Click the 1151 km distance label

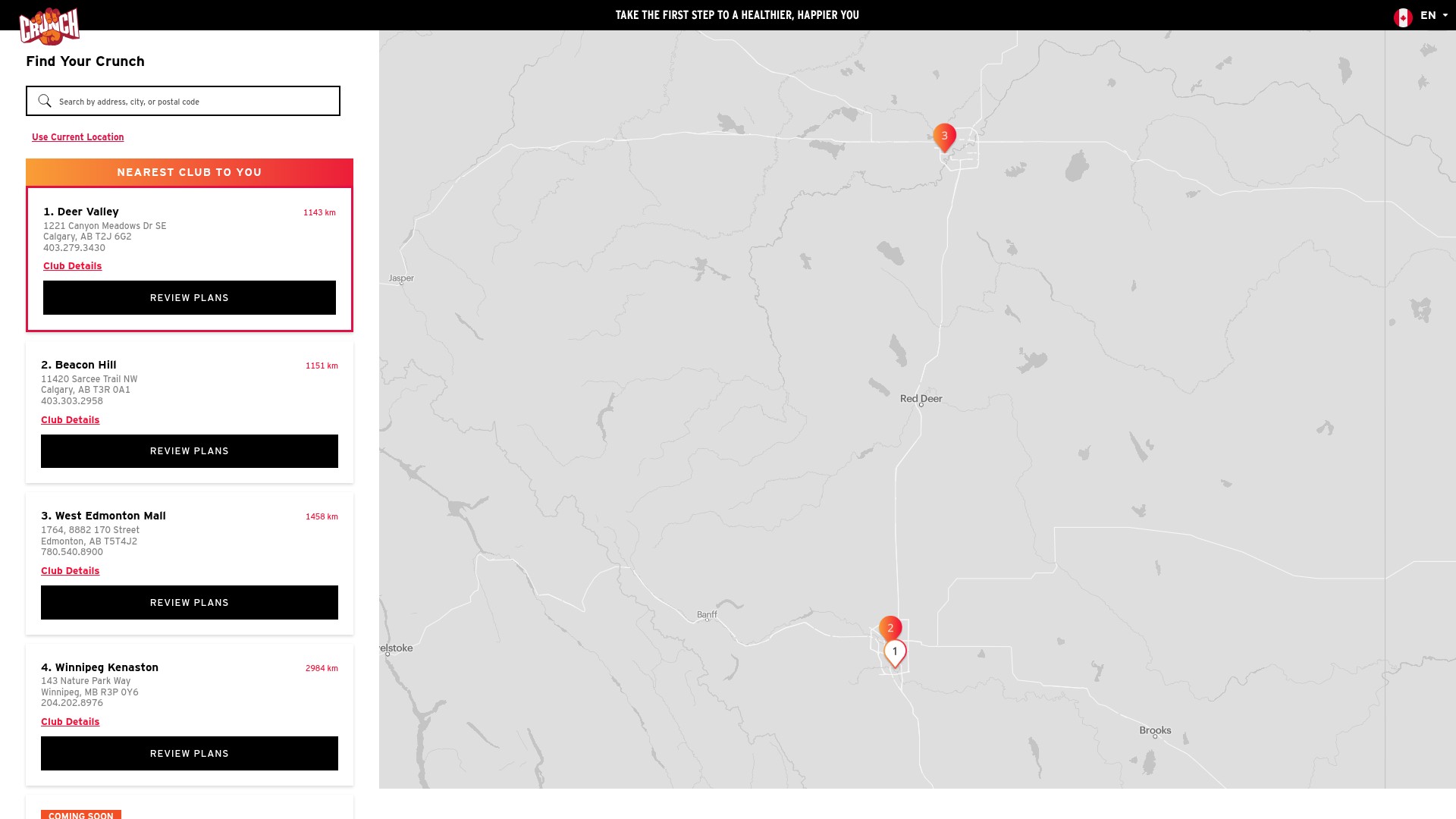[x=322, y=366]
